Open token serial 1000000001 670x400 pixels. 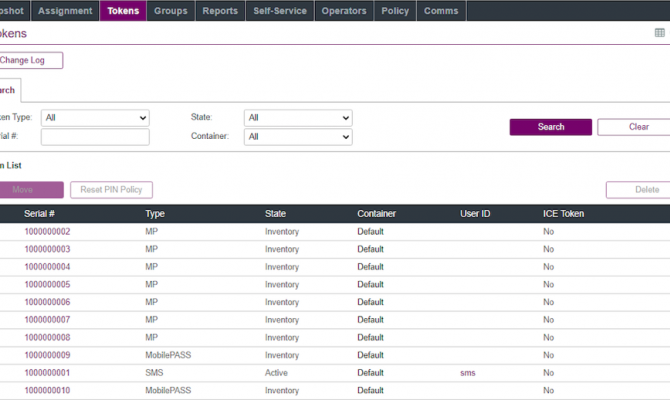pos(47,373)
